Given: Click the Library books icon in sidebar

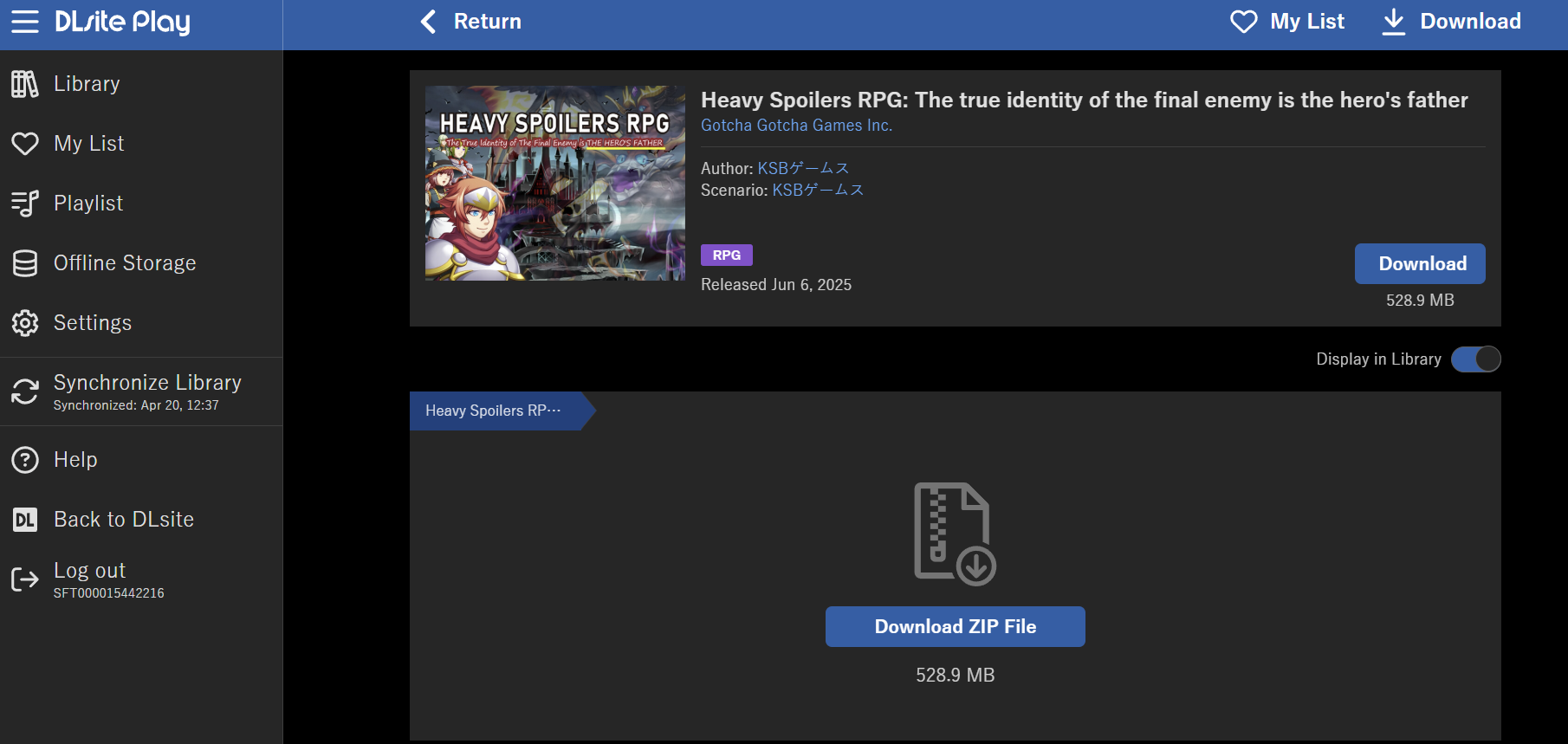Looking at the screenshot, I should point(25,84).
